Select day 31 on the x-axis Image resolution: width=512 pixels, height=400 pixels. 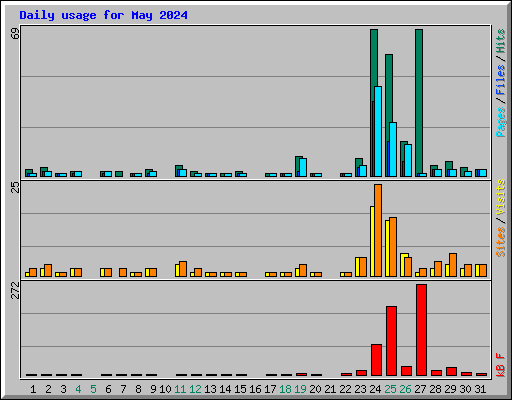click(x=480, y=389)
